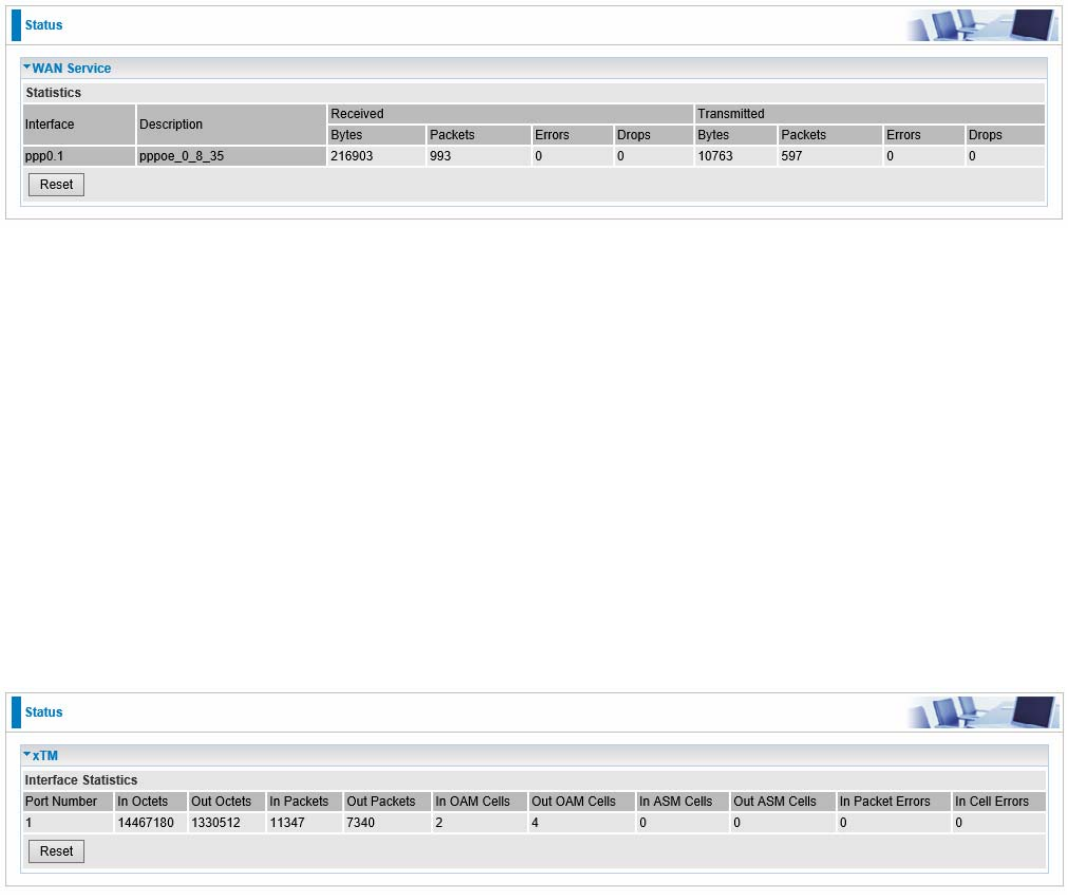Select Out OAM Cells value 4
1068x895 pixels.
(x=582, y=823)
